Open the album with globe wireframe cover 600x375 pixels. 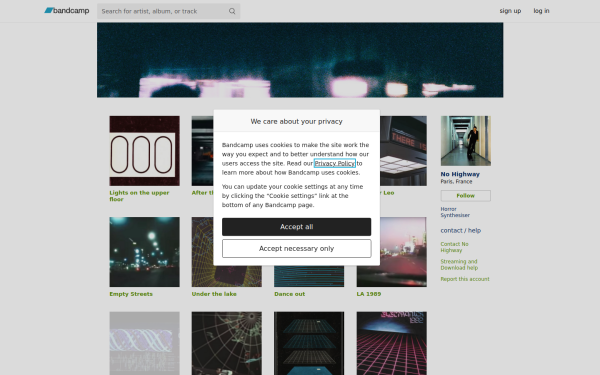click(227, 343)
